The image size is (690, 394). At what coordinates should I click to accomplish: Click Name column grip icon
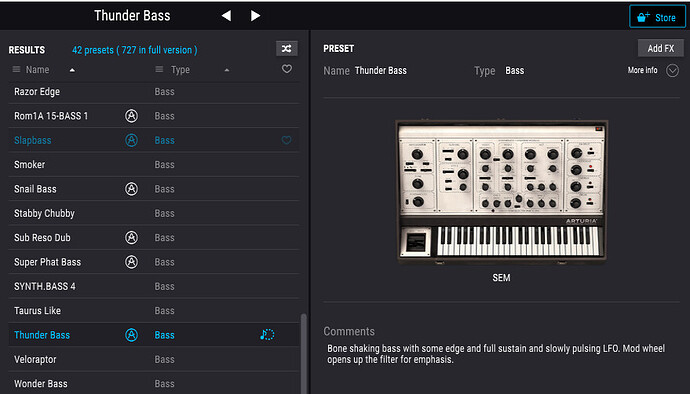click(16, 69)
